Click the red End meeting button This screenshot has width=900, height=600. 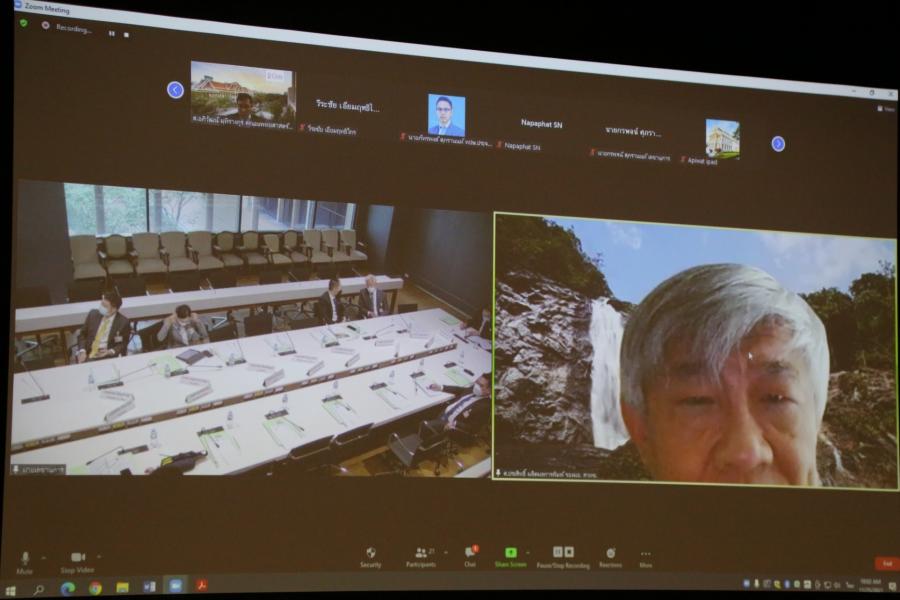[885, 564]
